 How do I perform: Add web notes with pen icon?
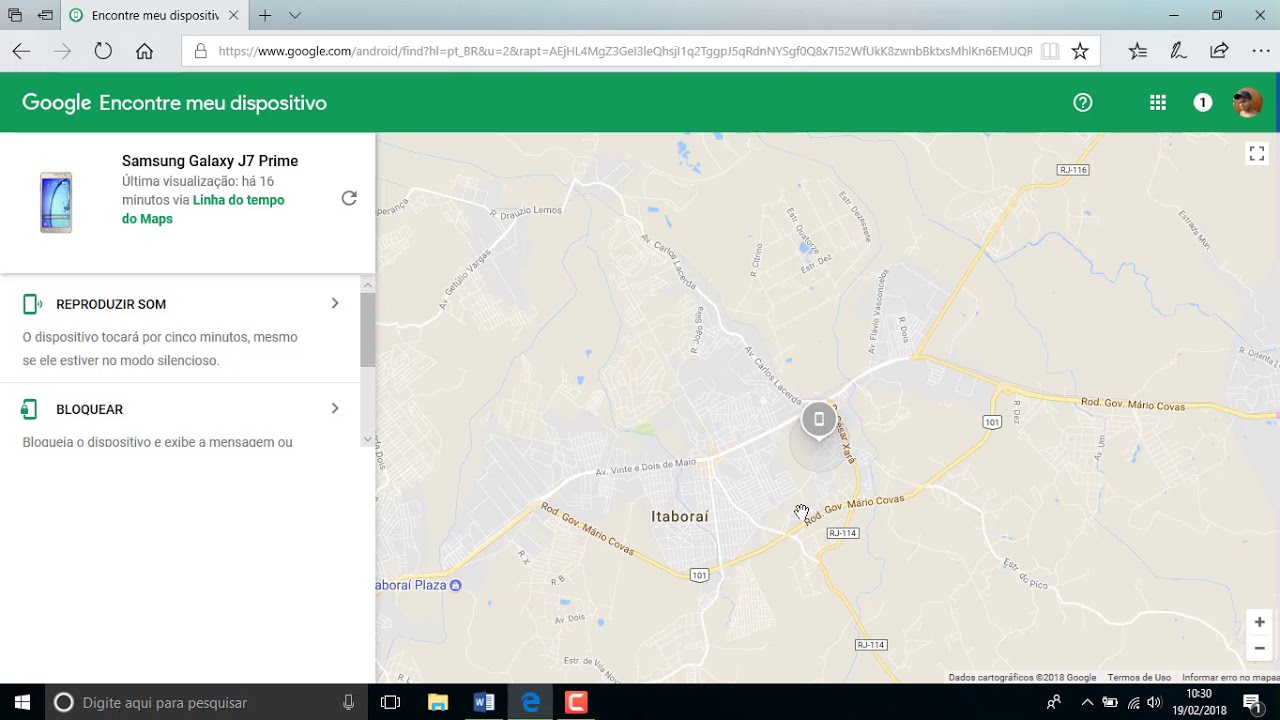1178,51
